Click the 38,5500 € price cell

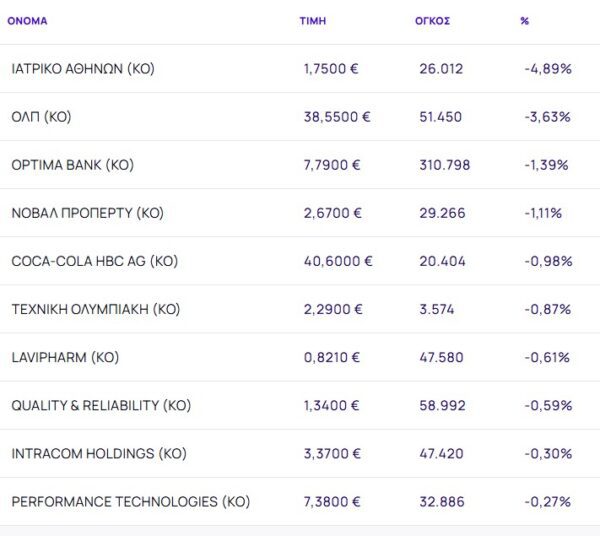337,117
